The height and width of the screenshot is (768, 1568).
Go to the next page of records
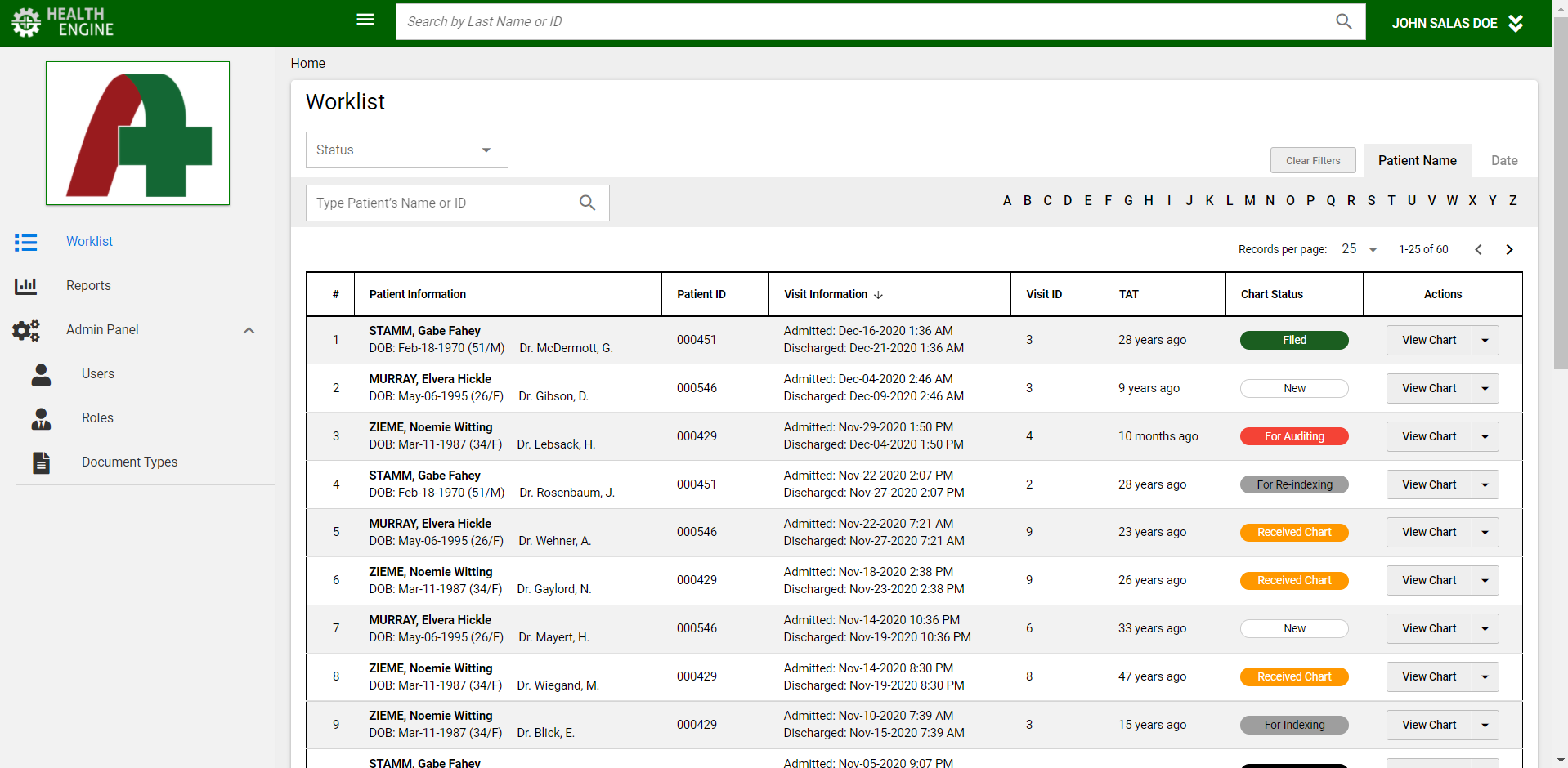(x=1509, y=249)
